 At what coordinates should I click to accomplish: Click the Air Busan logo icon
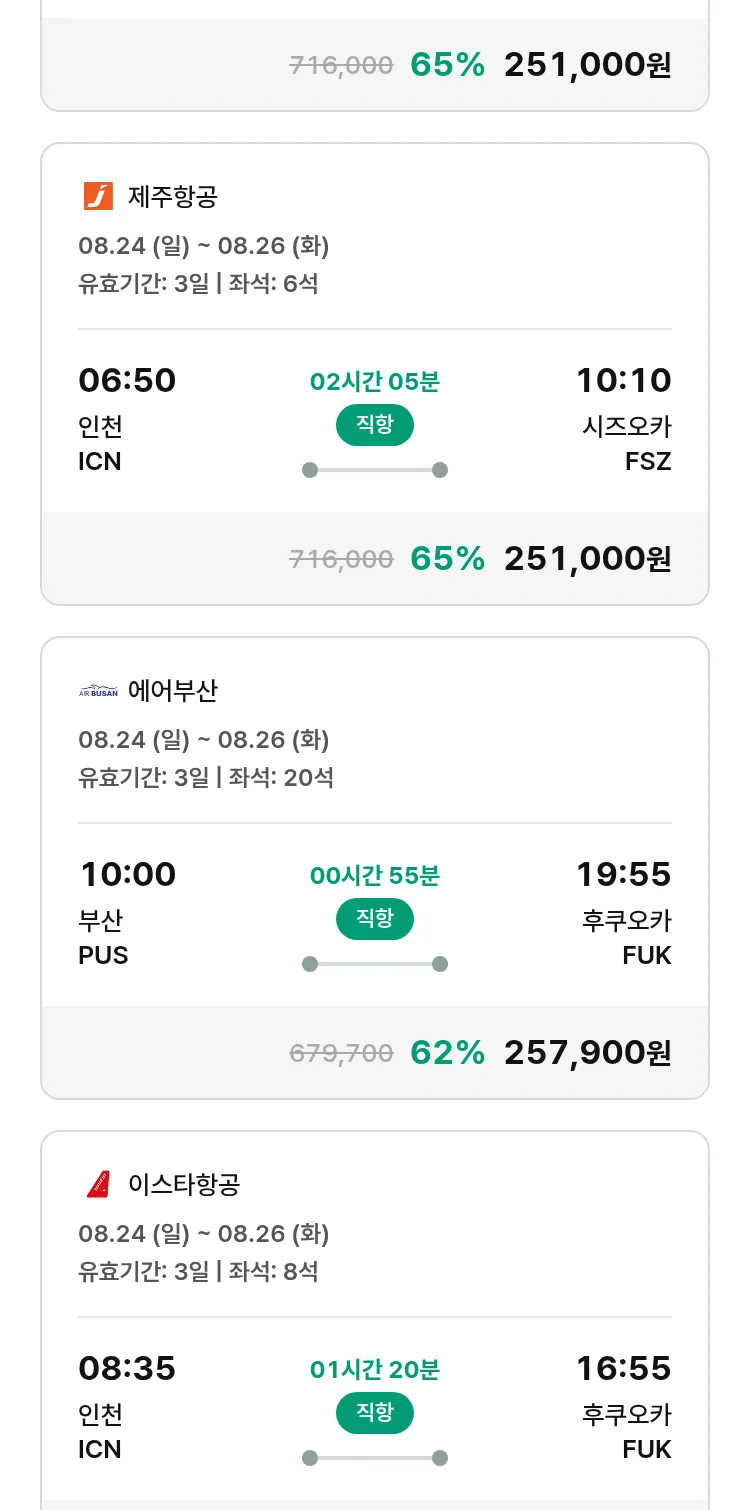tap(98, 690)
